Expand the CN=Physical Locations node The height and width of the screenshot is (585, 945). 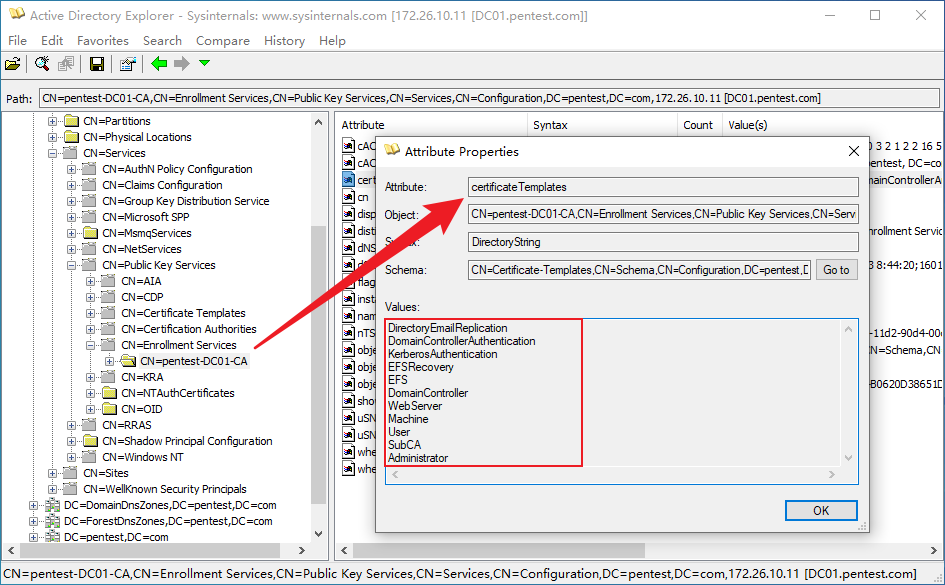52,137
